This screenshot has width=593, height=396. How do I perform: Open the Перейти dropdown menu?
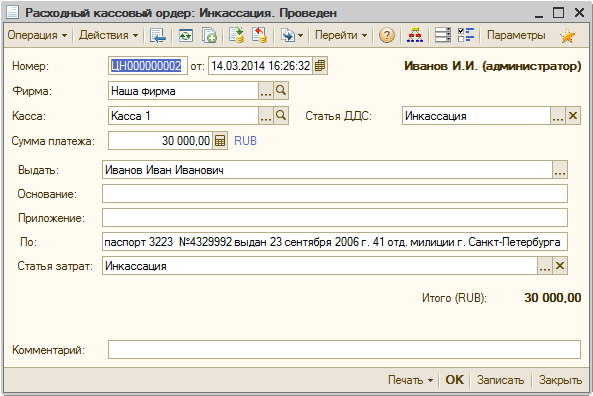point(341,35)
